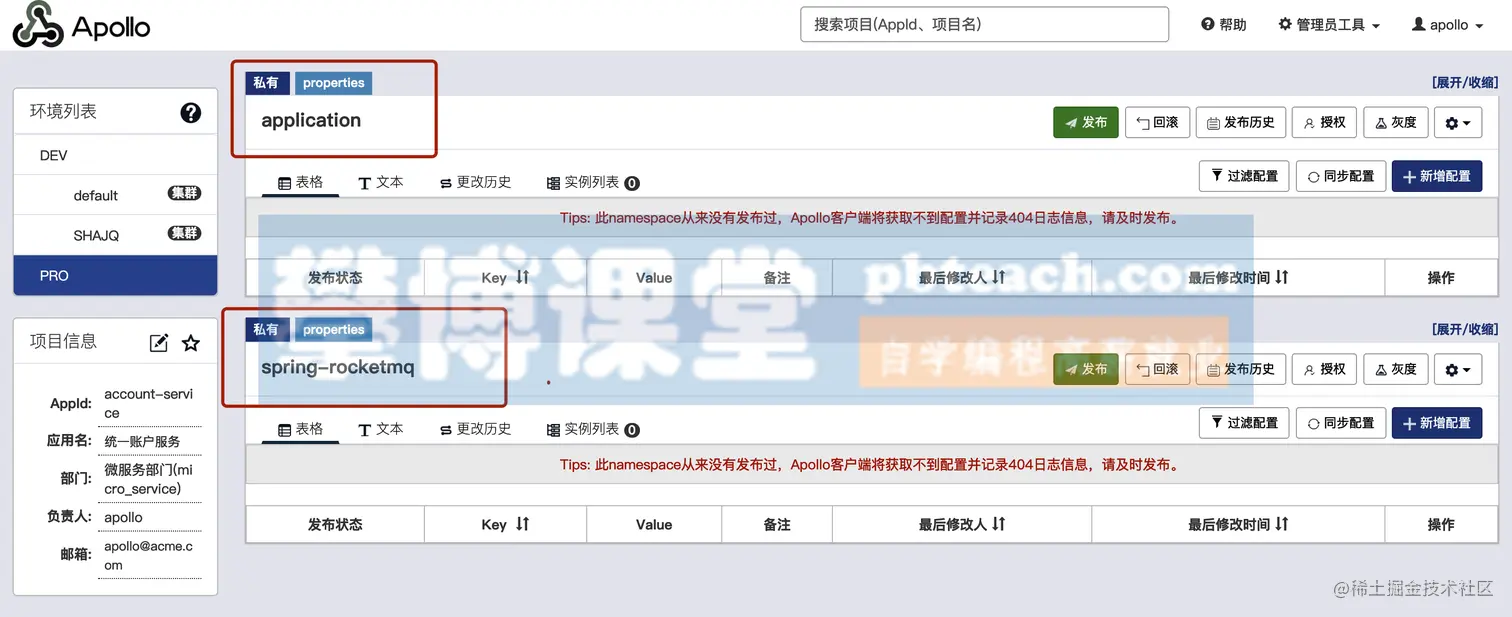Click the properties badge above application
This screenshot has width=1512, height=617.
coord(333,83)
